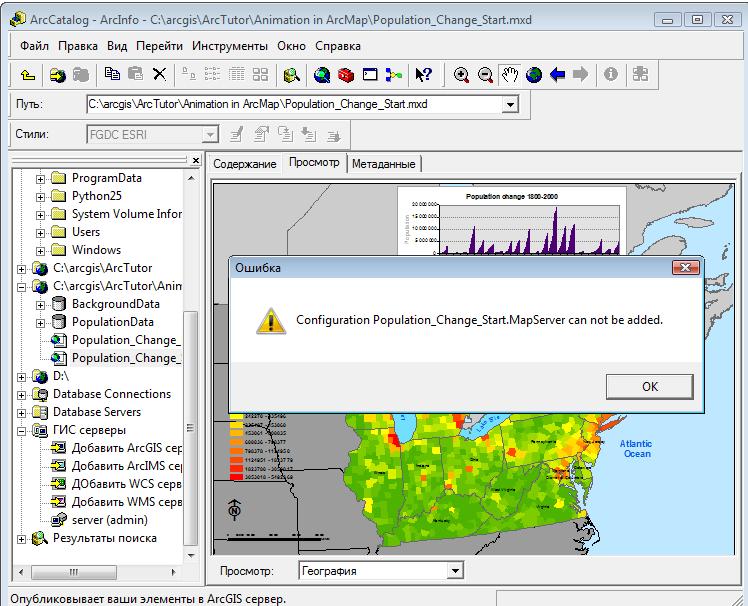Click catalog tree vertical scrollbar thumb

[190, 428]
